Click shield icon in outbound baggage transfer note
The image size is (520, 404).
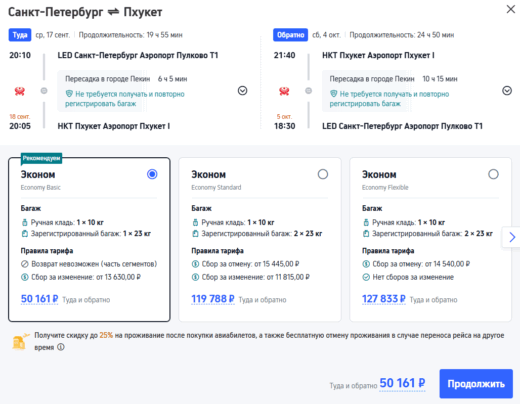pos(69,94)
